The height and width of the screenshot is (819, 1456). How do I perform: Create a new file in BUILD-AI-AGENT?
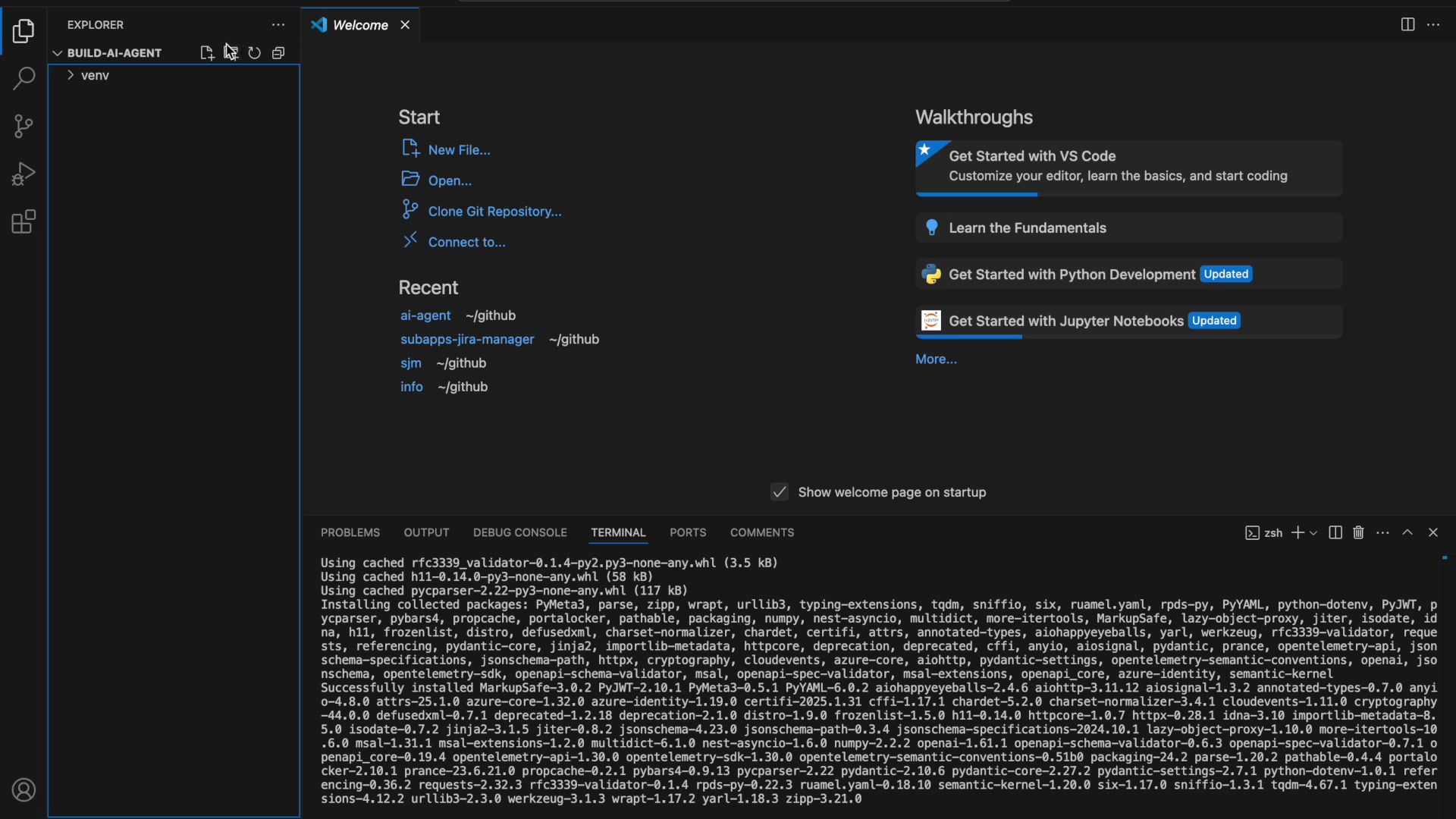coord(207,53)
